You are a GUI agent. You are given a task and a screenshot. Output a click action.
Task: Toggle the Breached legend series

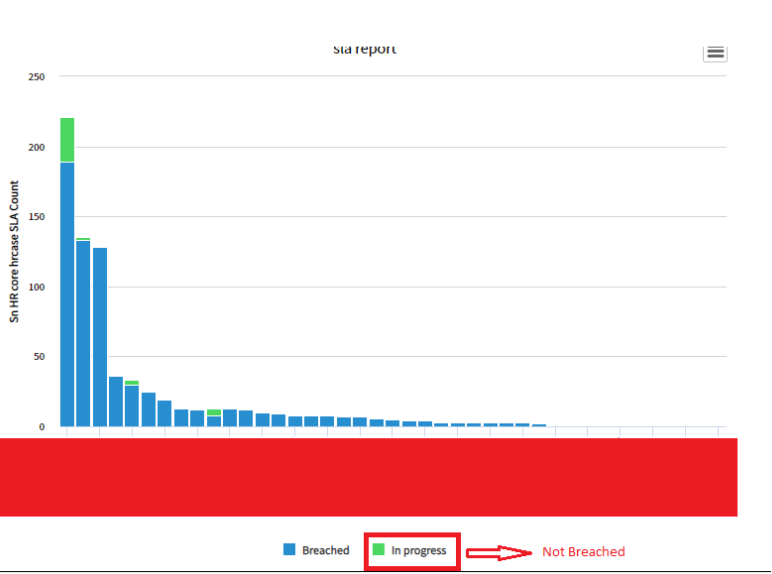pos(316,550)
